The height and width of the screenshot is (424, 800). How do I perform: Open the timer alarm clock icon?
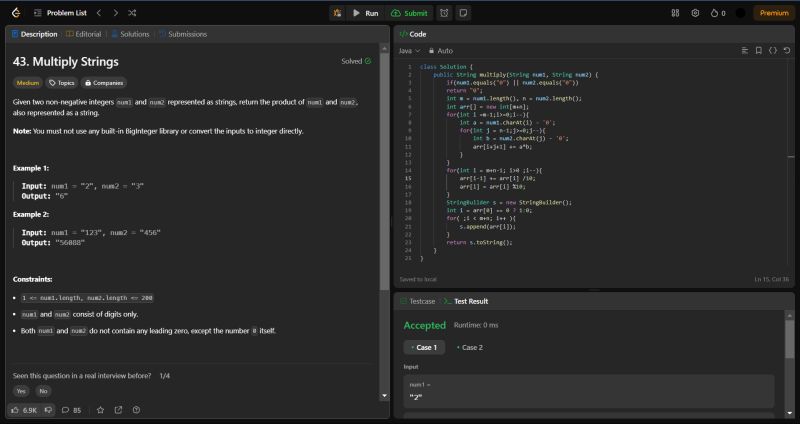(x=443, y=13)
